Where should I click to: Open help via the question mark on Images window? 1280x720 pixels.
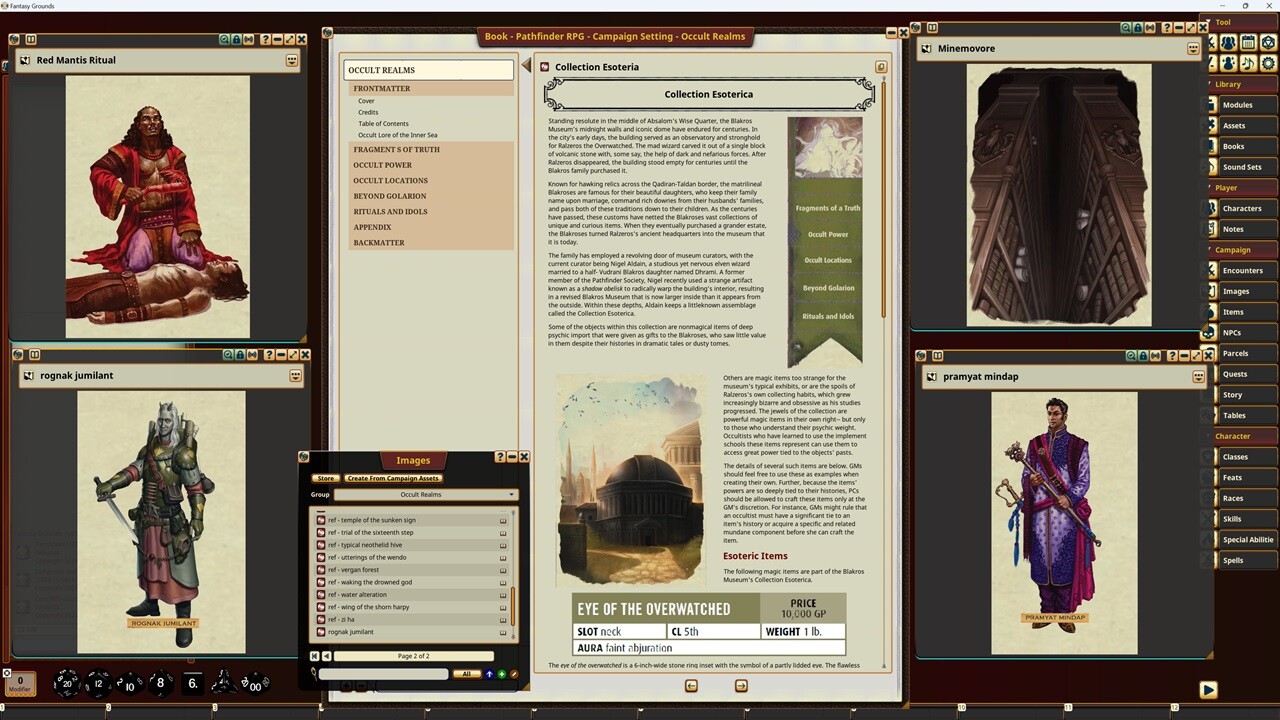pyautogui.click(x=498, y=457)
